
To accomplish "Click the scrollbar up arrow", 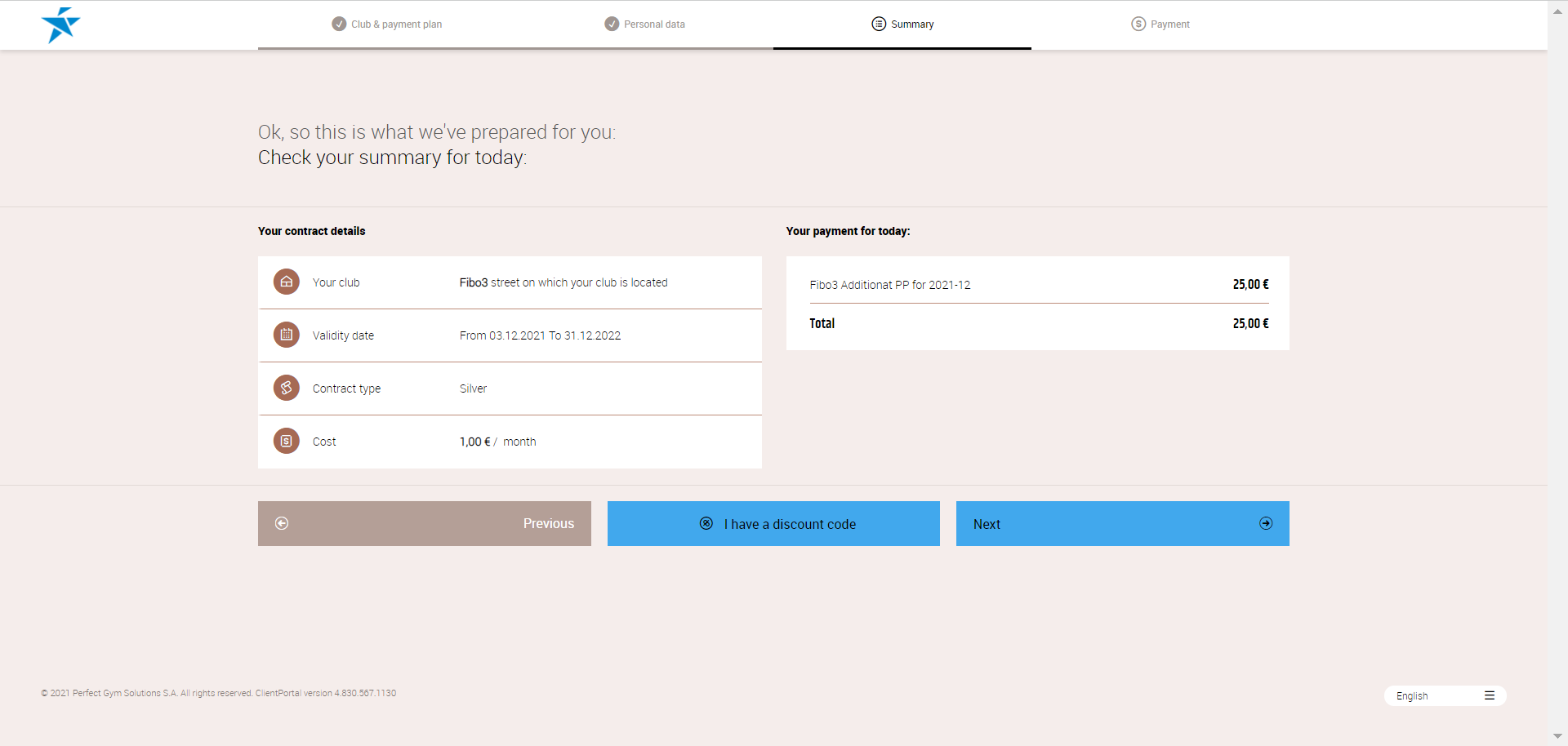I will (x=1557, y=11).
